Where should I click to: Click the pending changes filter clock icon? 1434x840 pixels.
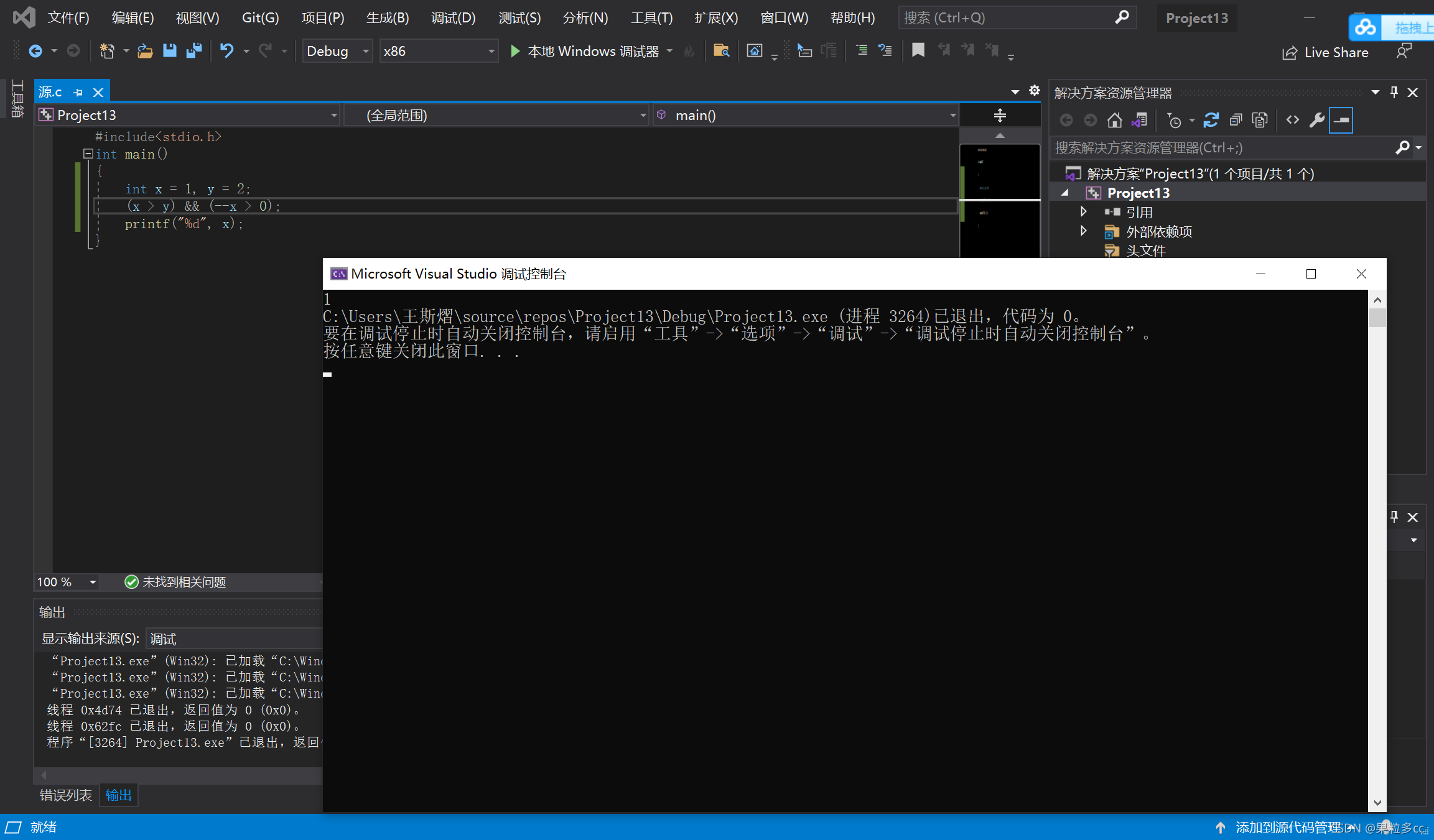click(1173, 120)
